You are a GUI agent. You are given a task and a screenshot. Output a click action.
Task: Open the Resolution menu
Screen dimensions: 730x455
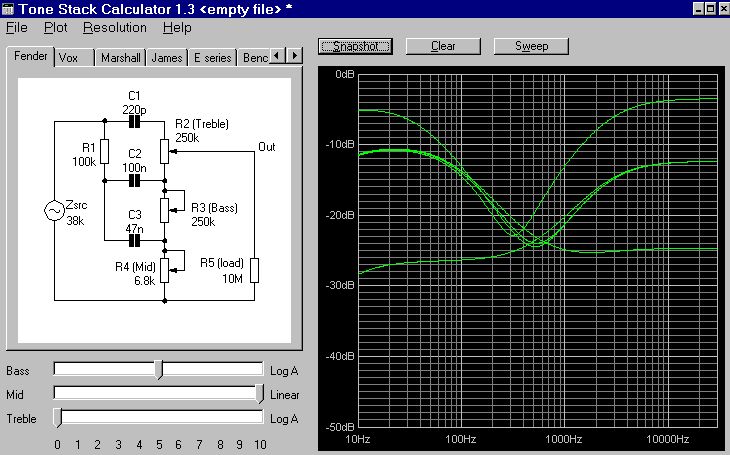114,28
